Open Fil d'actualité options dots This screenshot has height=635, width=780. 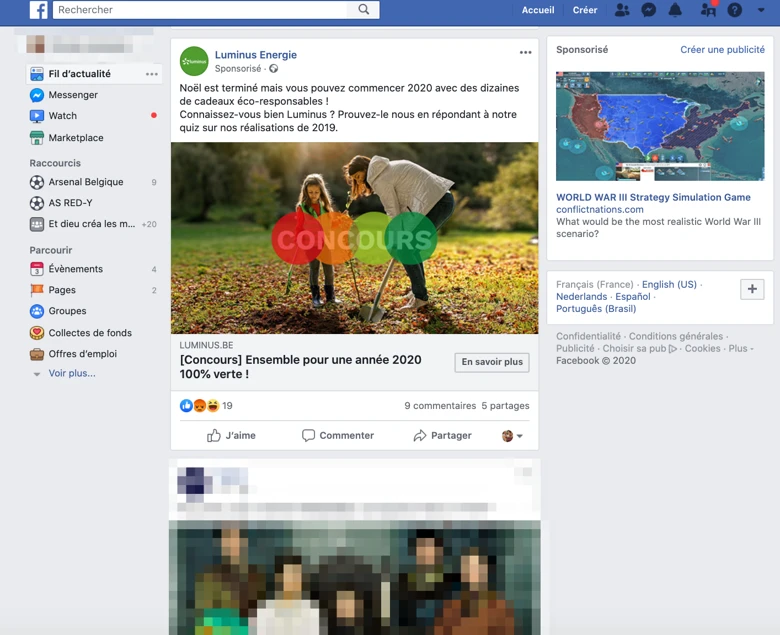coord(152,74)
